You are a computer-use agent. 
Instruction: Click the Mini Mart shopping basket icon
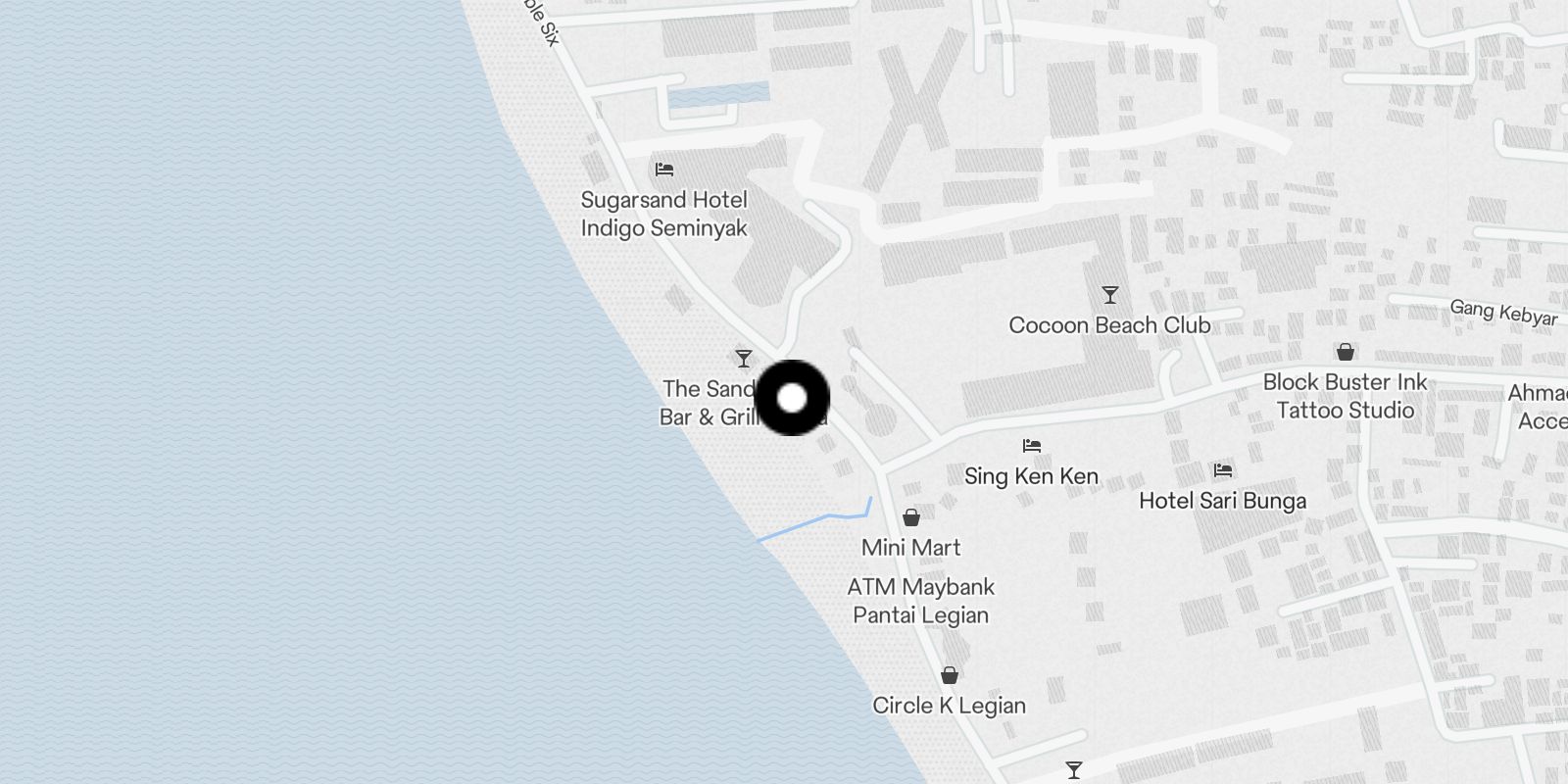pos(911,517)
